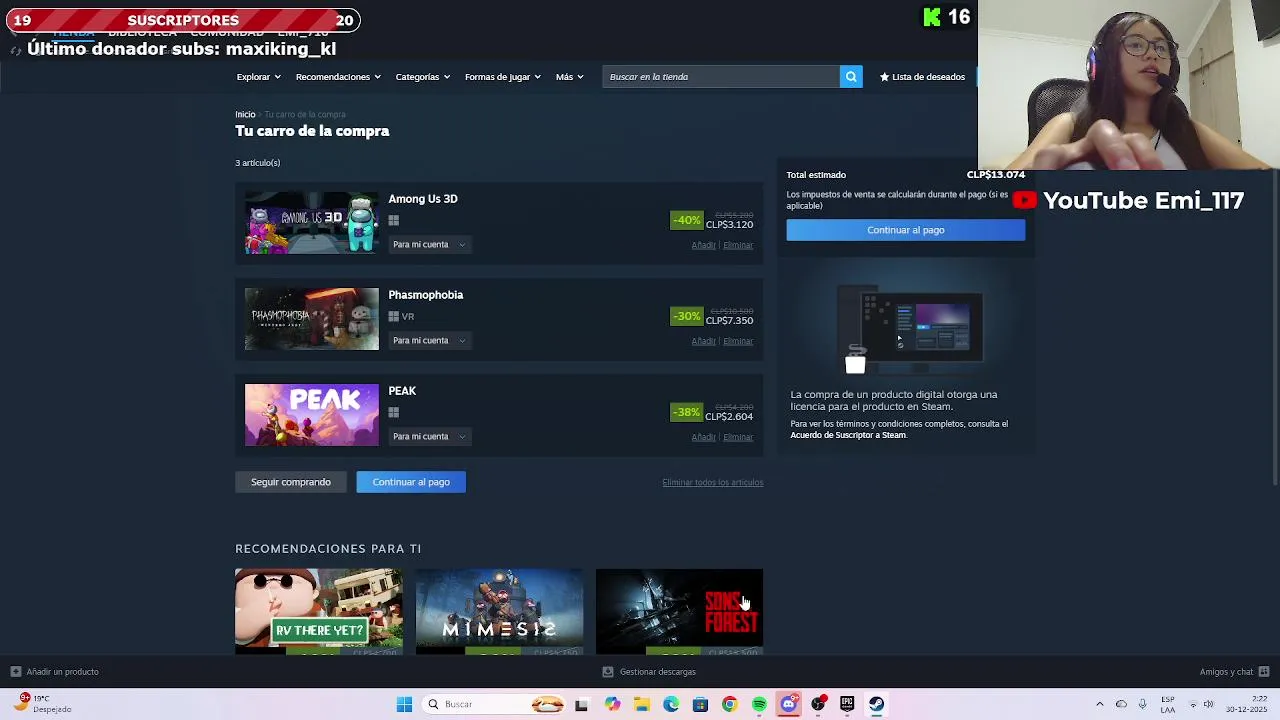Screen dimensions: 1280x720
Task: Open the MIMESIS recommendation card
Action: click(x=499, y=611)
